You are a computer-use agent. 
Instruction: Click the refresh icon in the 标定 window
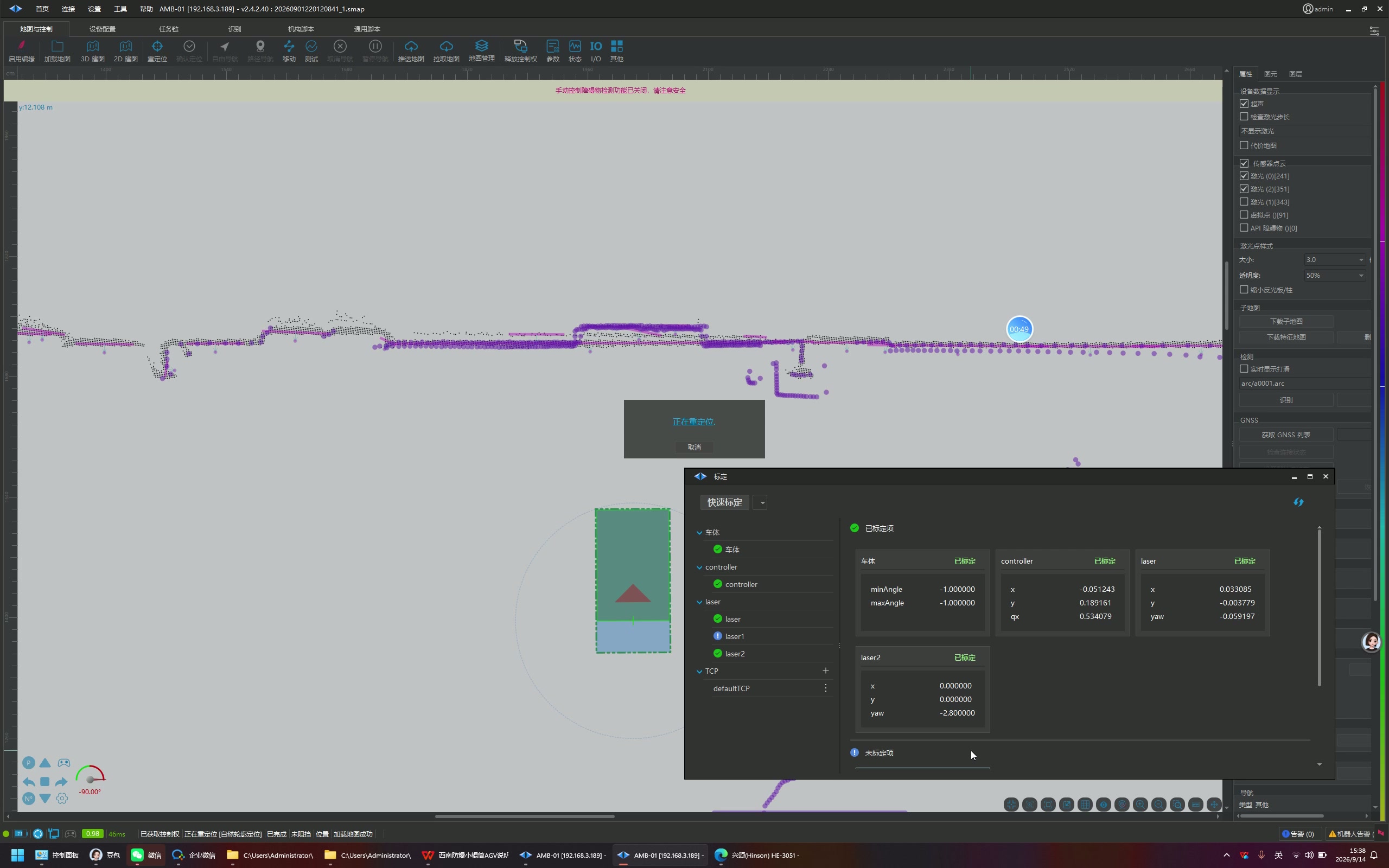point(1298,502)
